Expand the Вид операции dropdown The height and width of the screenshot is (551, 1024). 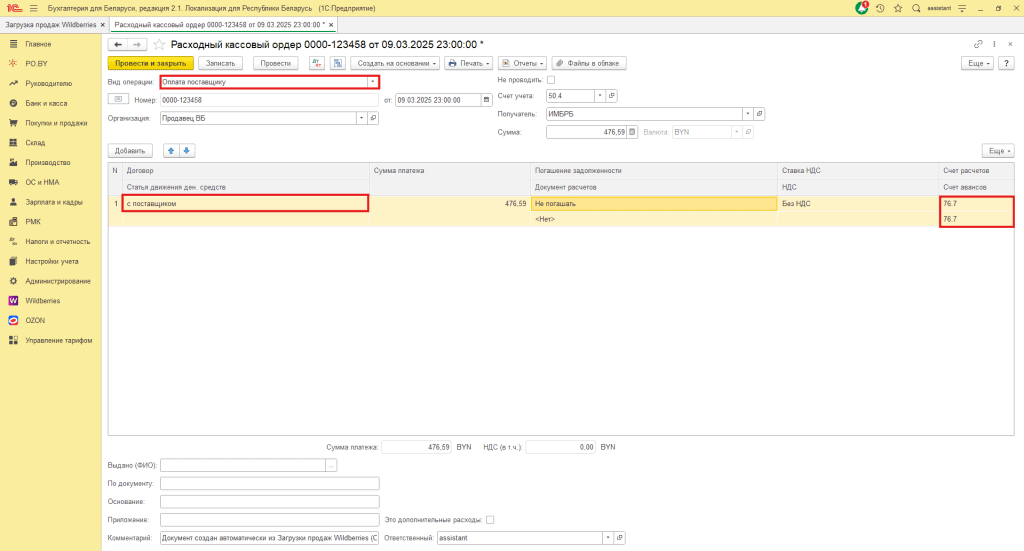point(373,82)
